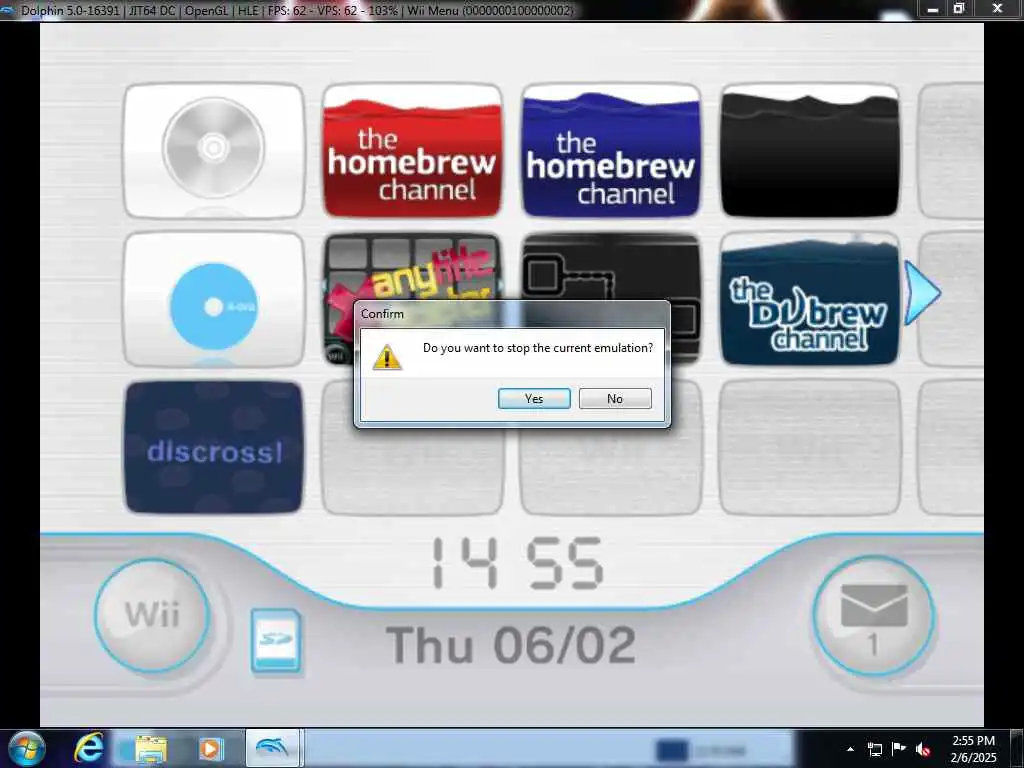Click No in the Confirm dialog
The image size is (1024, 768).
click(615, 398)
